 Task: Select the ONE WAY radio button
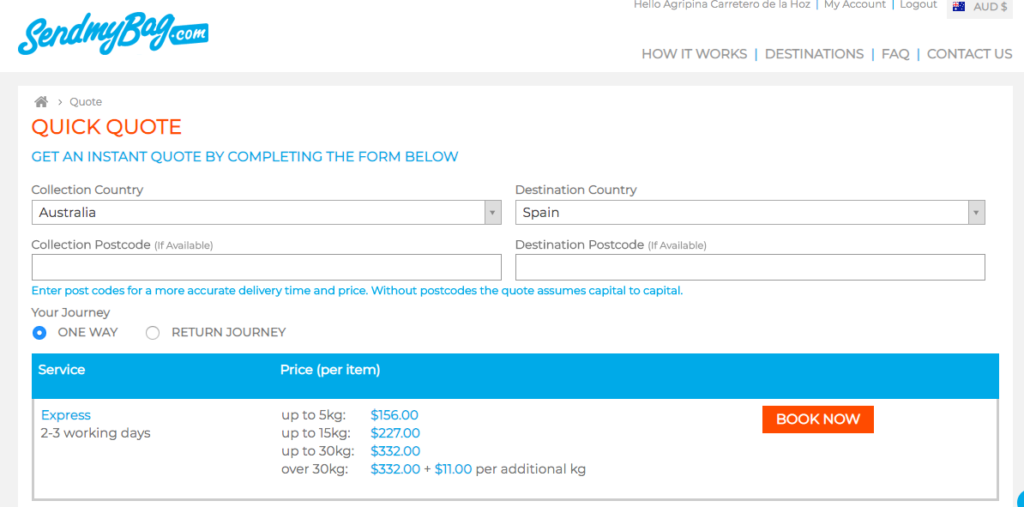(40, 333)
